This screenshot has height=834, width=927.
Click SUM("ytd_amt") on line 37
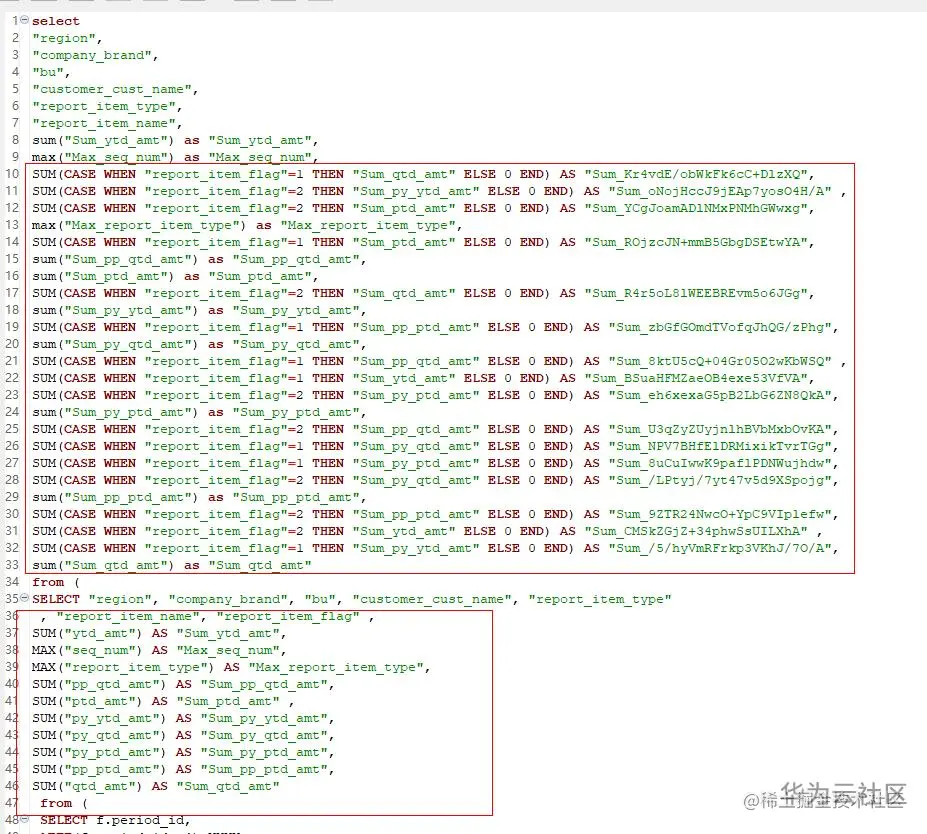(x=87, y=633)
